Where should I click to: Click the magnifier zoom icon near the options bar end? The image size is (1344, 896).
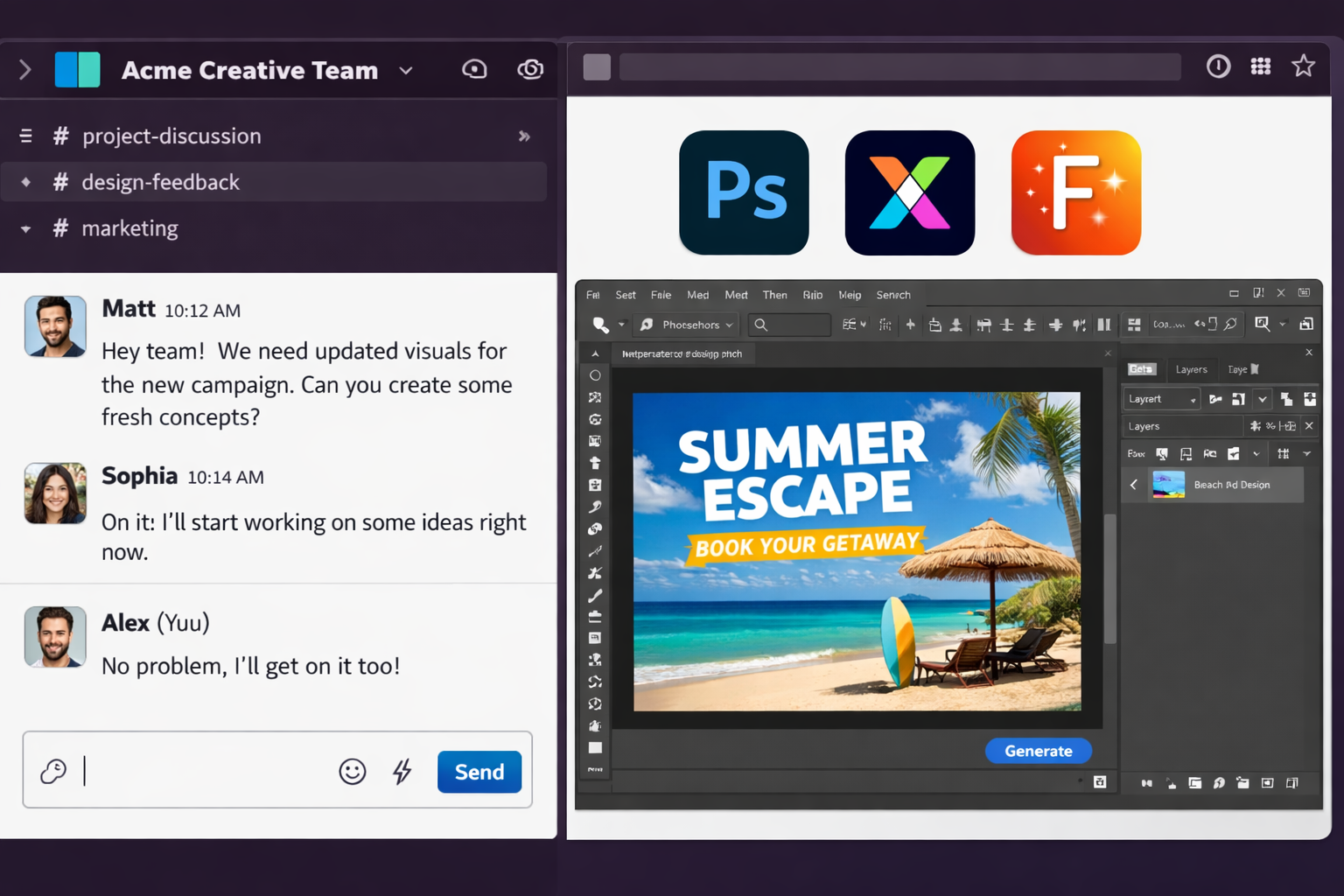click(x=1262, y=324)
